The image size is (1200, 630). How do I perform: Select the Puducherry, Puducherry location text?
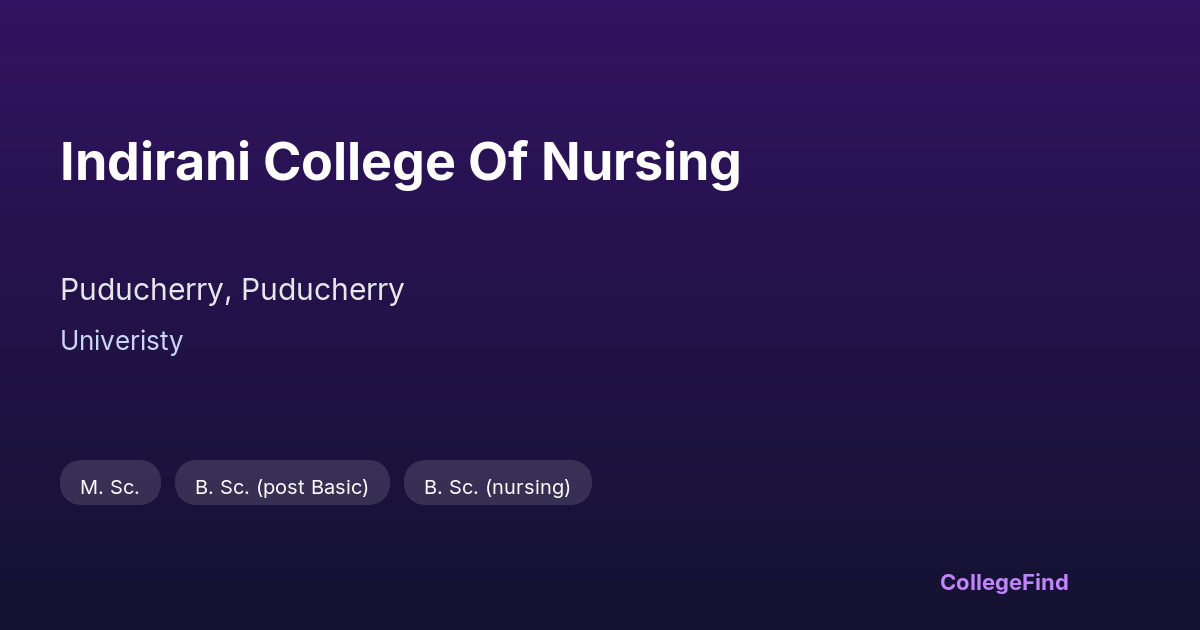[x=232, y=290]
